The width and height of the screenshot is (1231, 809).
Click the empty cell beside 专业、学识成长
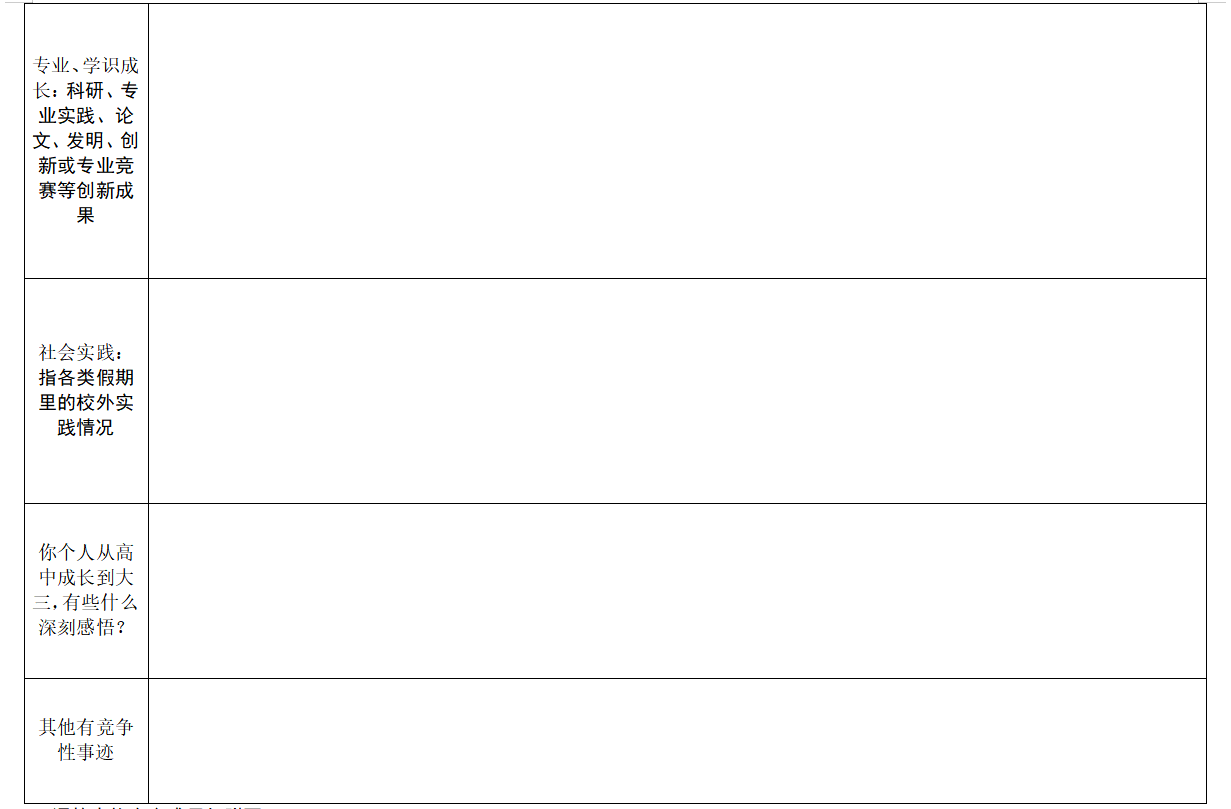pyautogui.click(x=677, y=141)
